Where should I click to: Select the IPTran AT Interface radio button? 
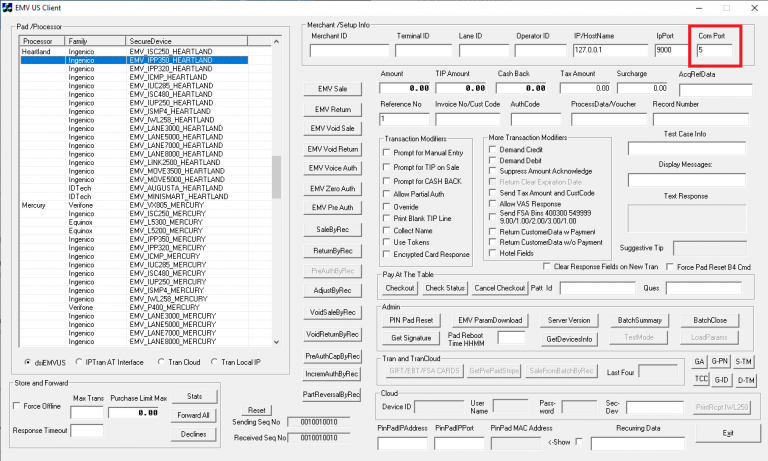click(x=79, y=362)
